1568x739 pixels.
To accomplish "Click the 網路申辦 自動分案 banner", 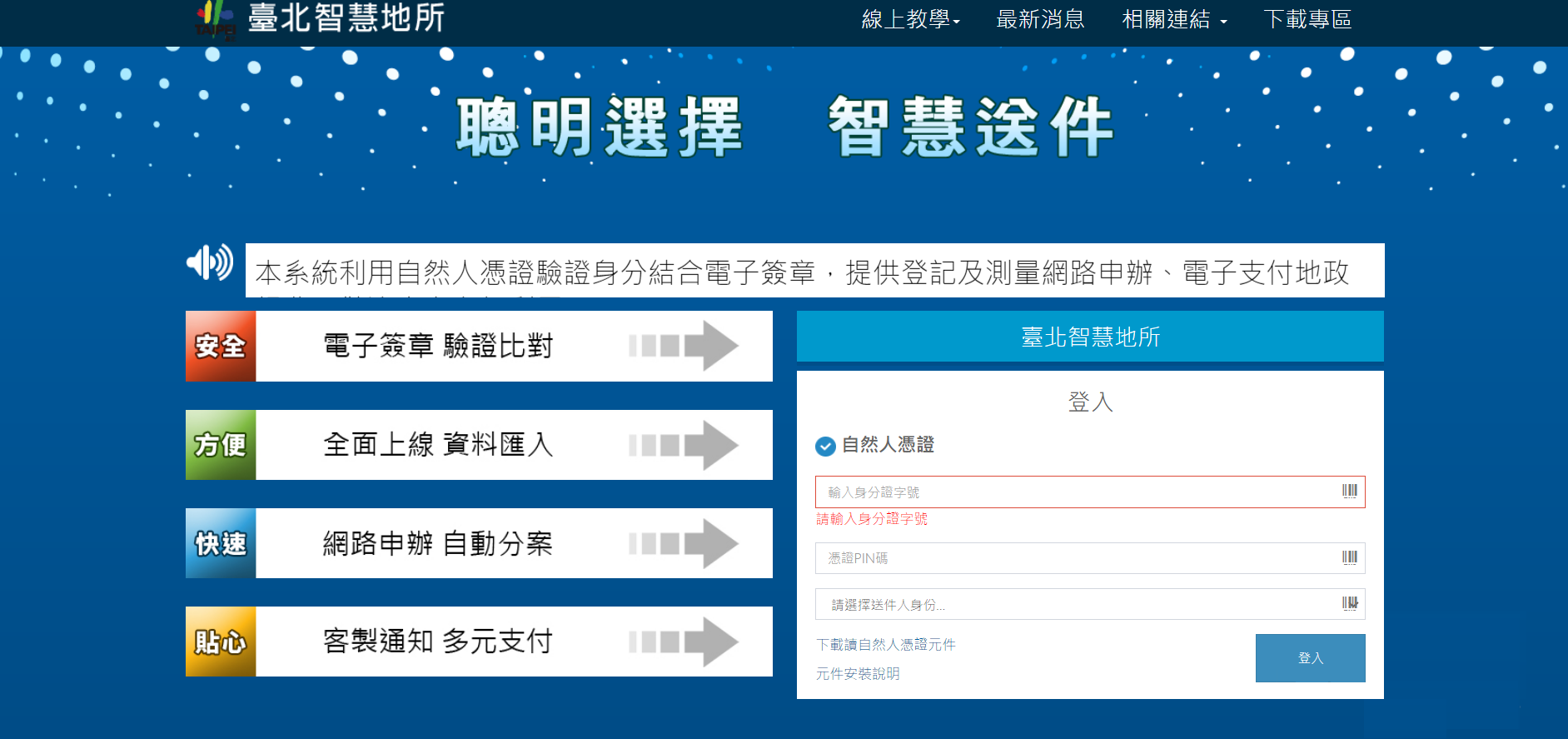I will point(479,543).
